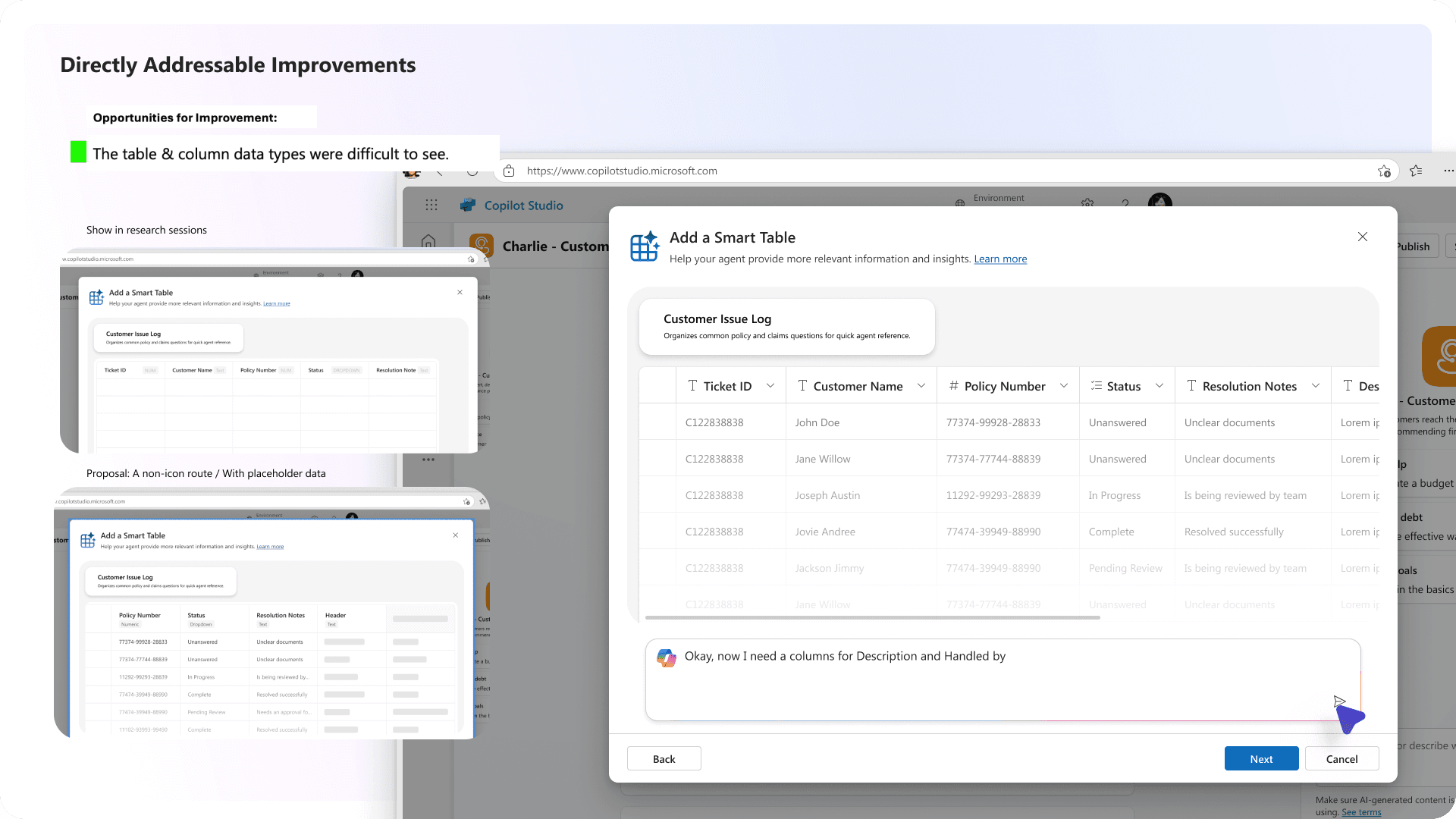Click the Home icon in sidebar
The image size is (1456, 819).
(x=428, y=241)
